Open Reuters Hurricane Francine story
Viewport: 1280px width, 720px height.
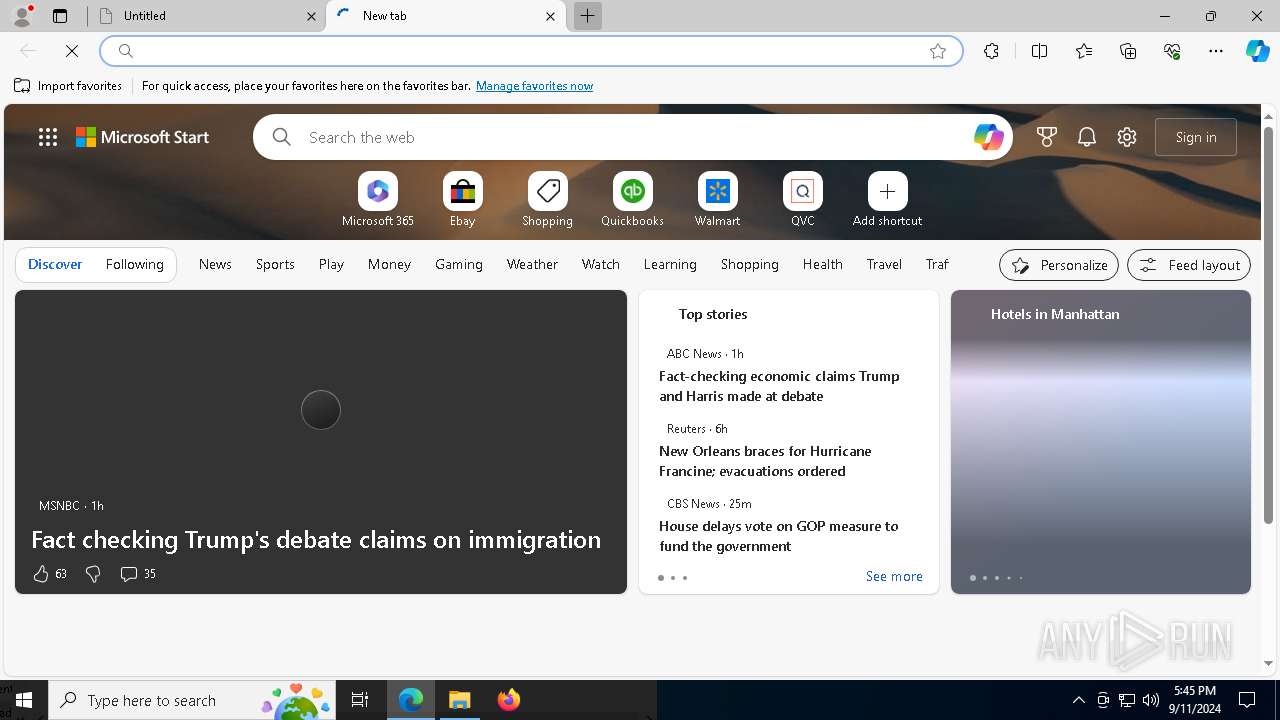765,461
